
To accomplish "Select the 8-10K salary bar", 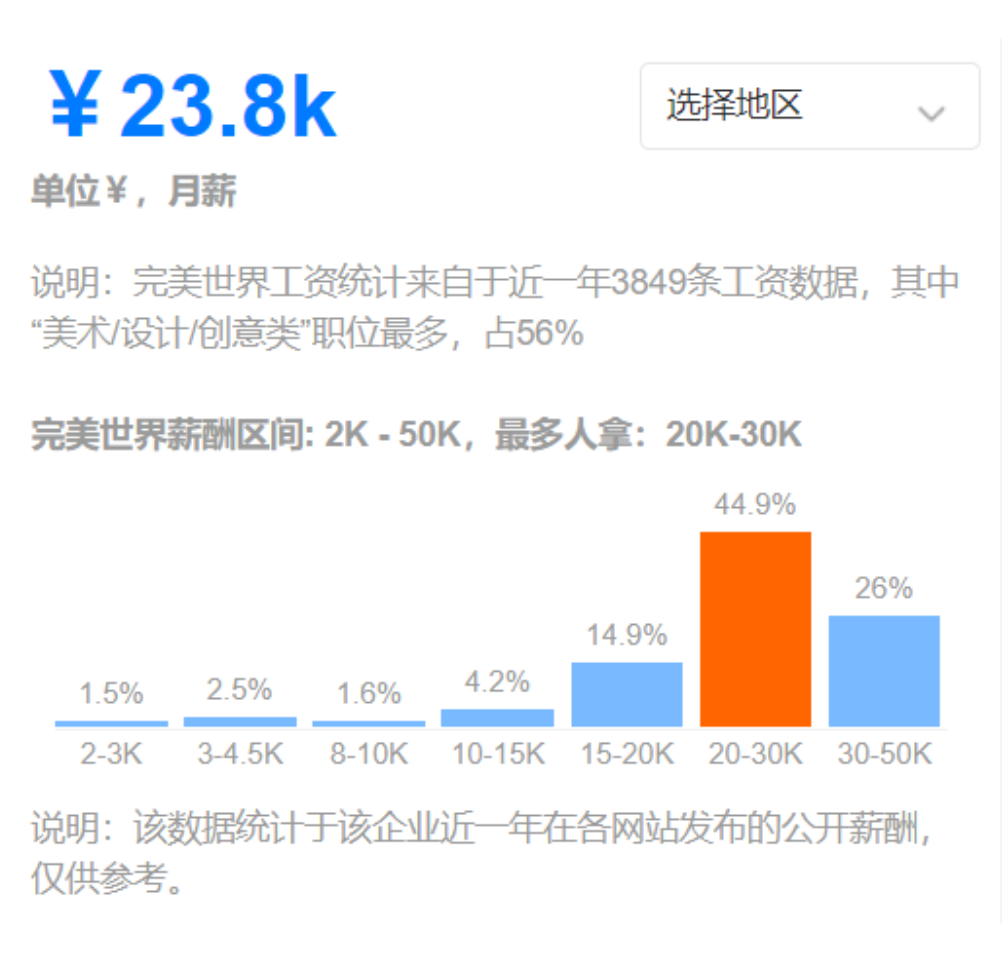I will coord(369,724).
